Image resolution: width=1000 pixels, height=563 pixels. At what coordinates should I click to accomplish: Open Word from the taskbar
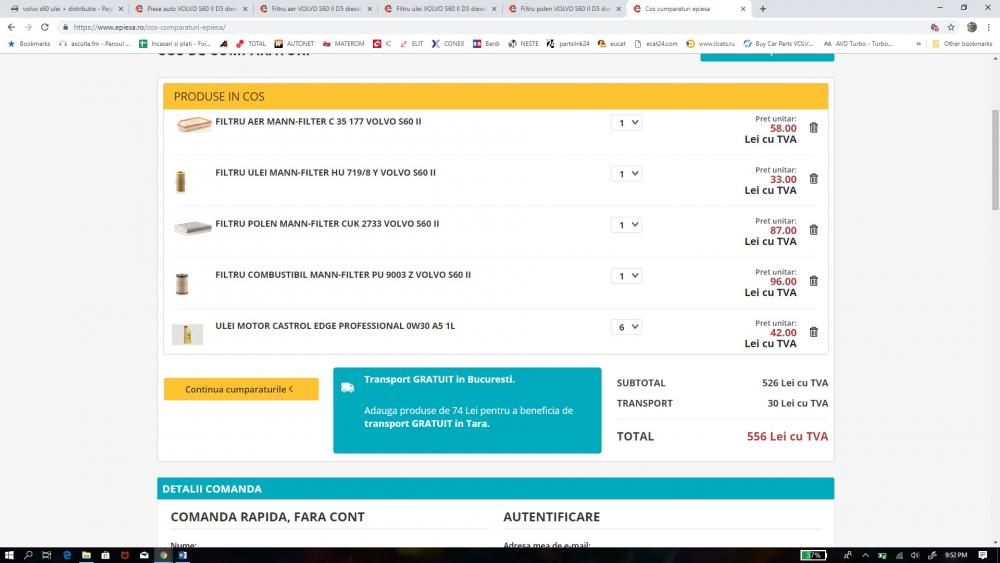183,555
